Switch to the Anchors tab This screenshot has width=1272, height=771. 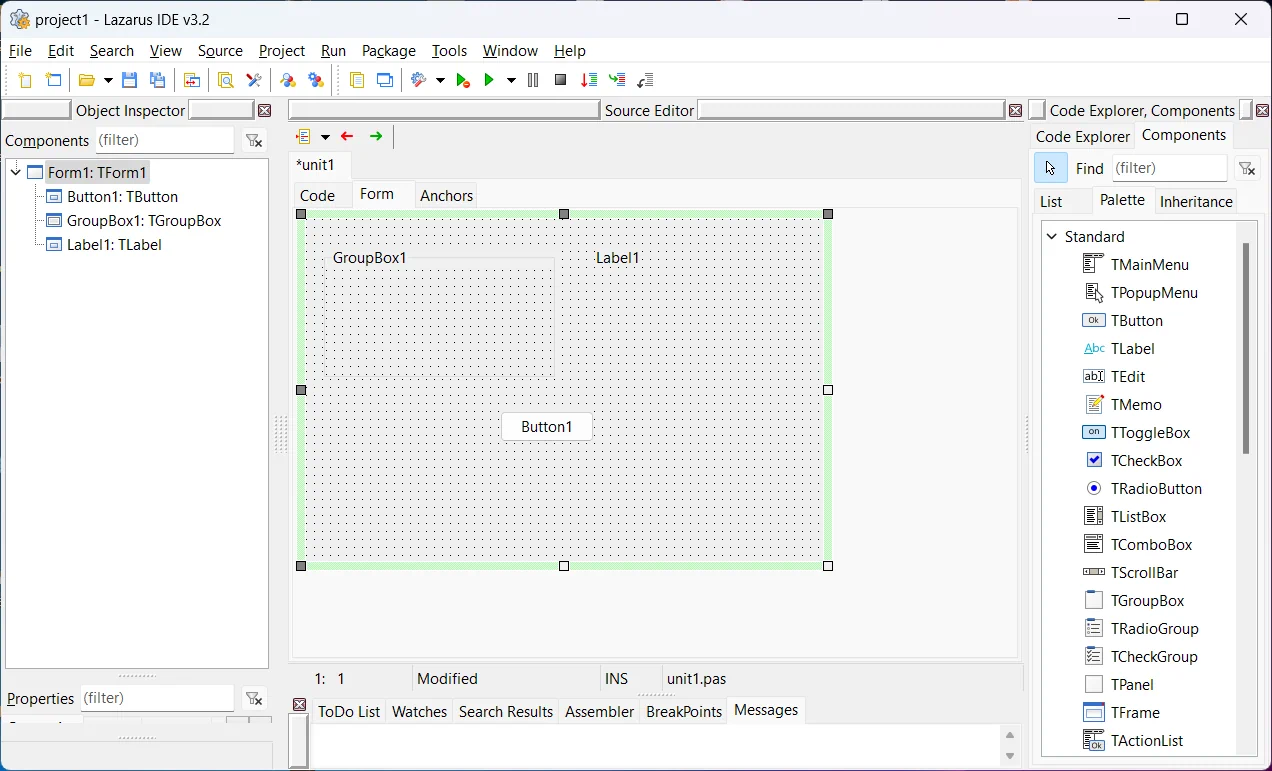447,195
